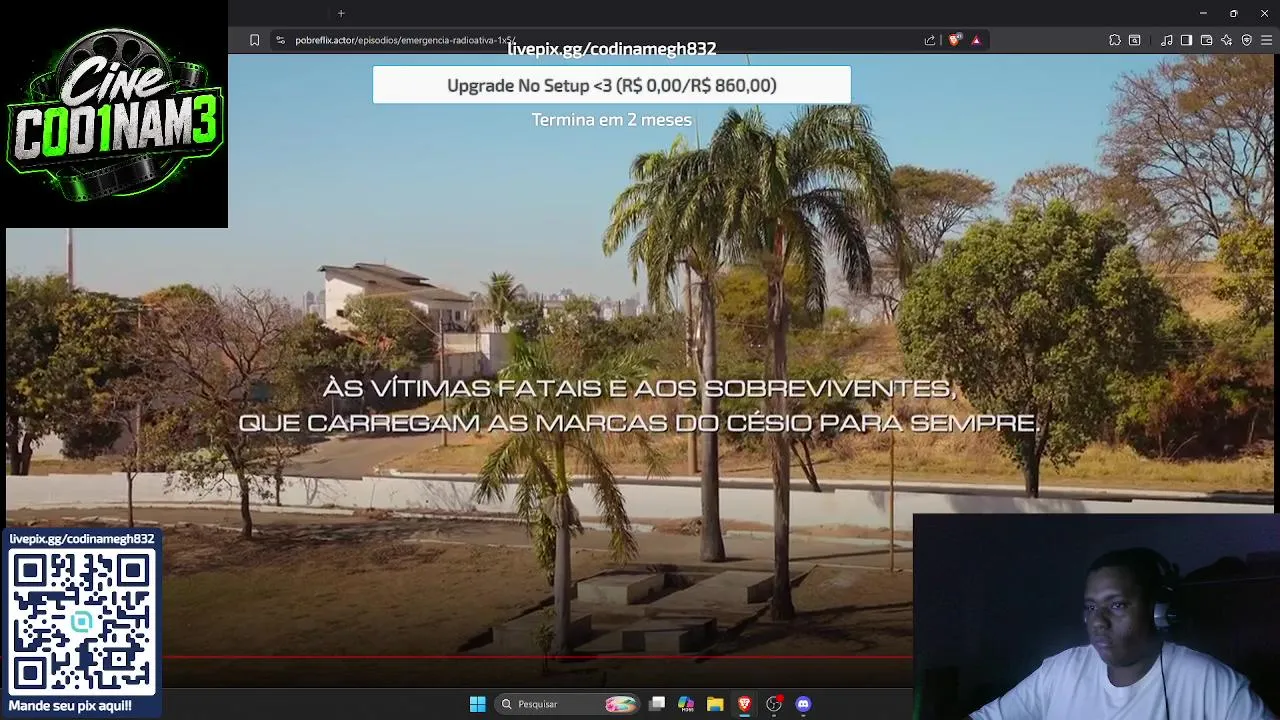
Task: Open Brave Leo AI sparkle icon
Action: 1226,40
